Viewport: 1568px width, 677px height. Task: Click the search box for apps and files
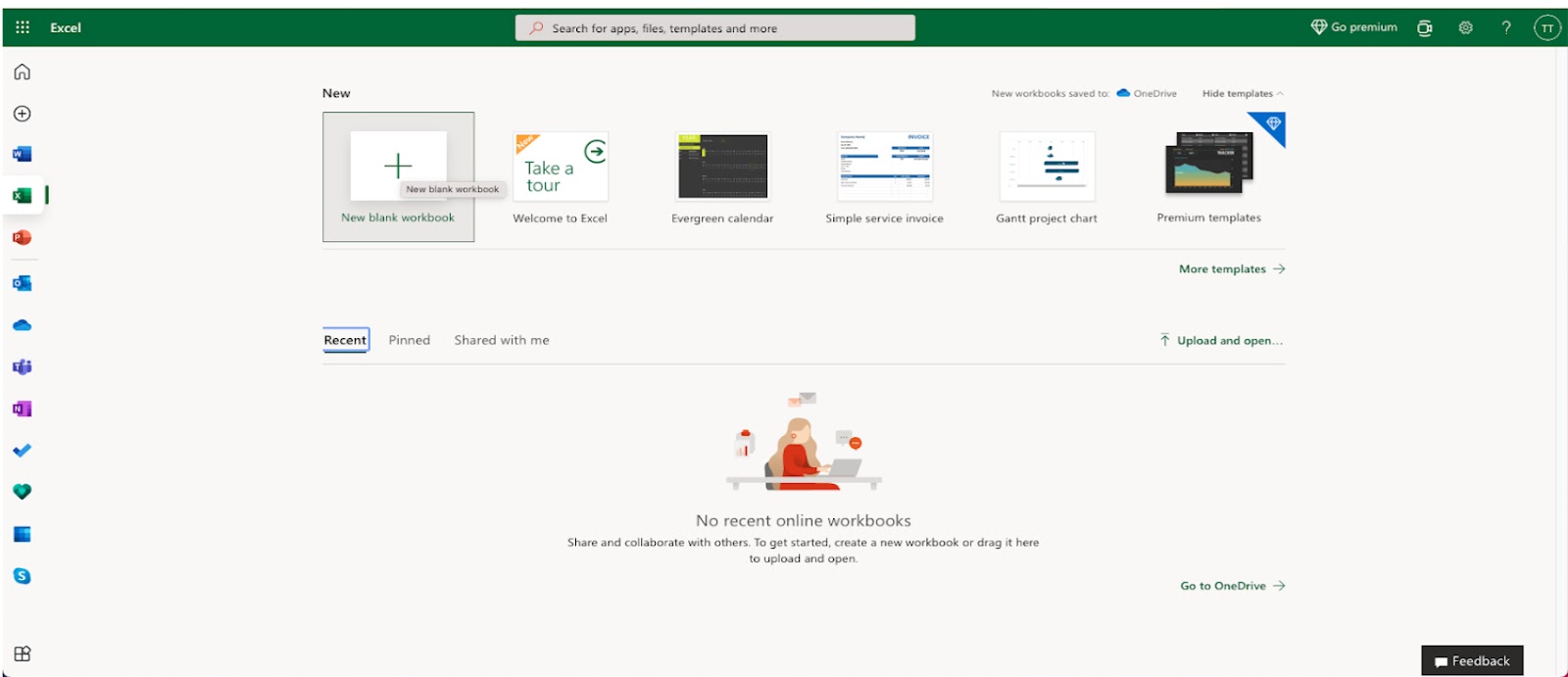coord(714,28)
